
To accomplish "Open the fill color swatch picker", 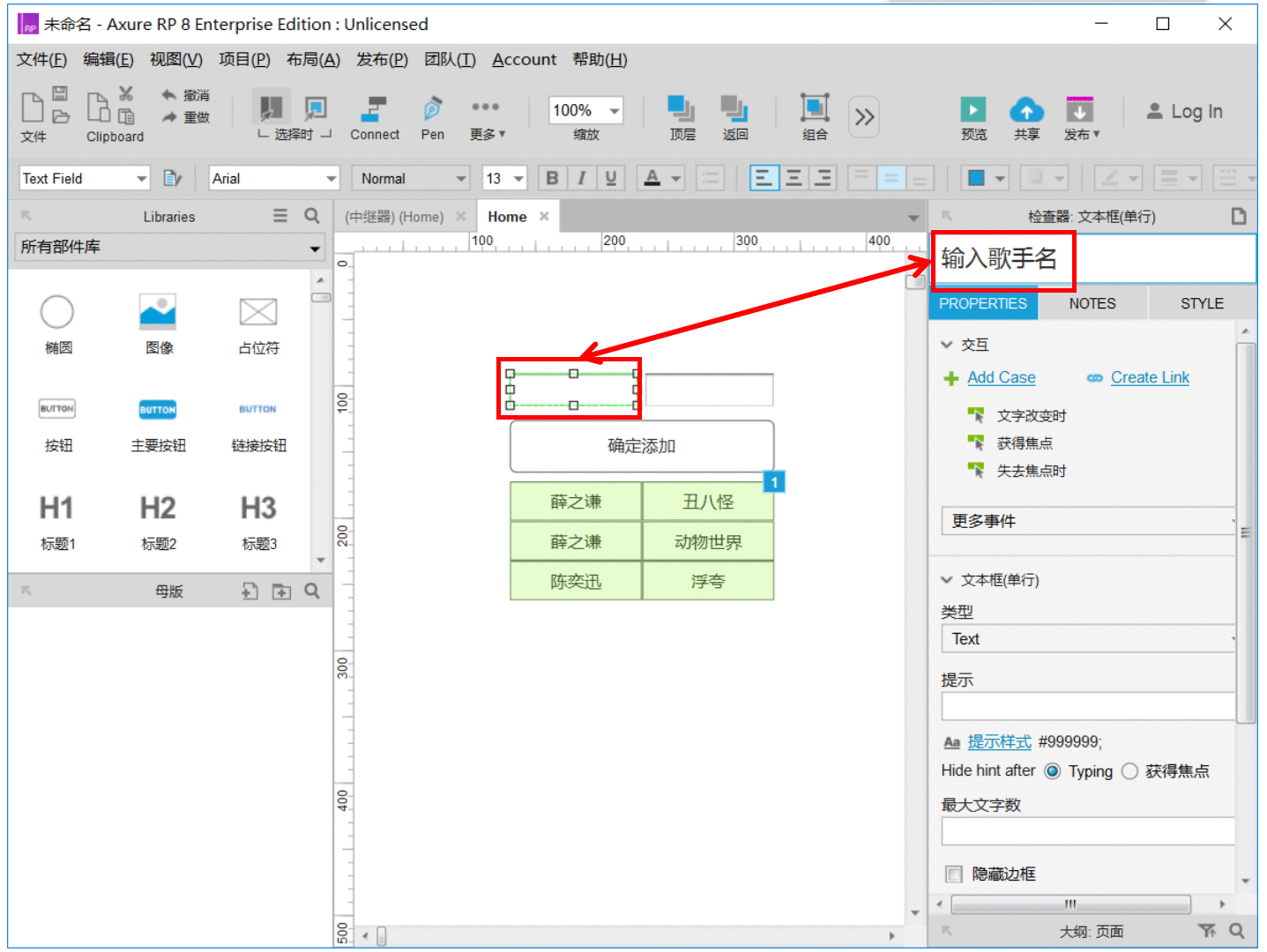I will click(976, 178).
